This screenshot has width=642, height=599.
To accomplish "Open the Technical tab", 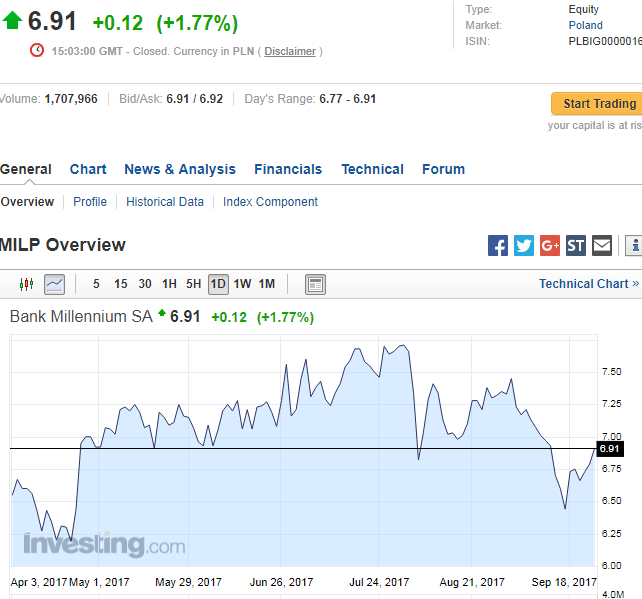I will click(373, 169).
